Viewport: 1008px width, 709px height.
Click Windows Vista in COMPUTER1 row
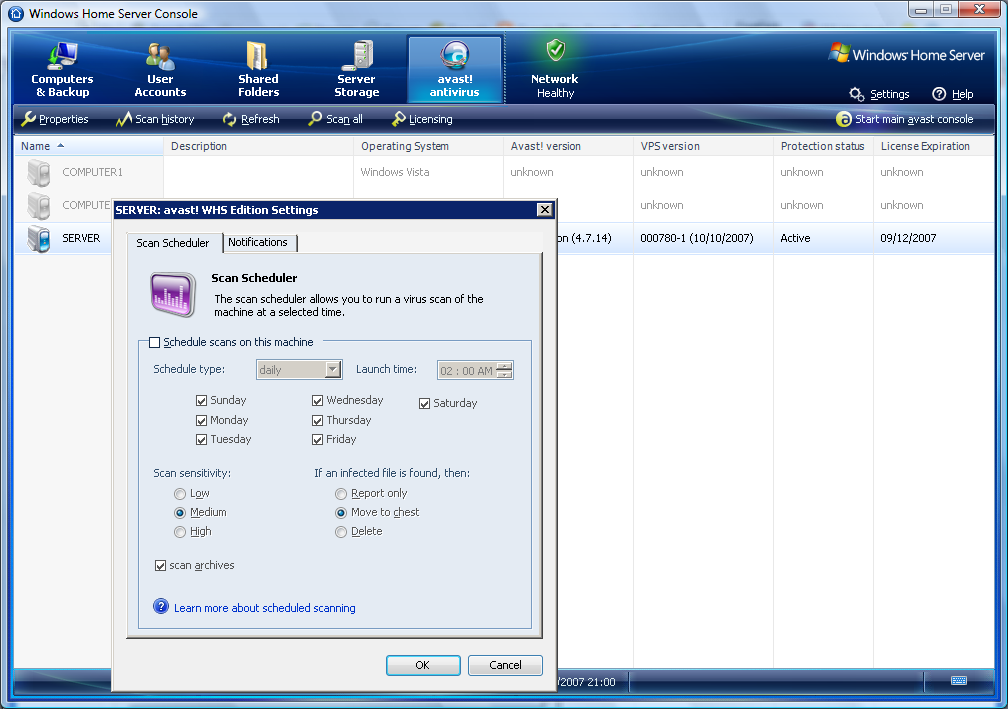click(395, 172)
